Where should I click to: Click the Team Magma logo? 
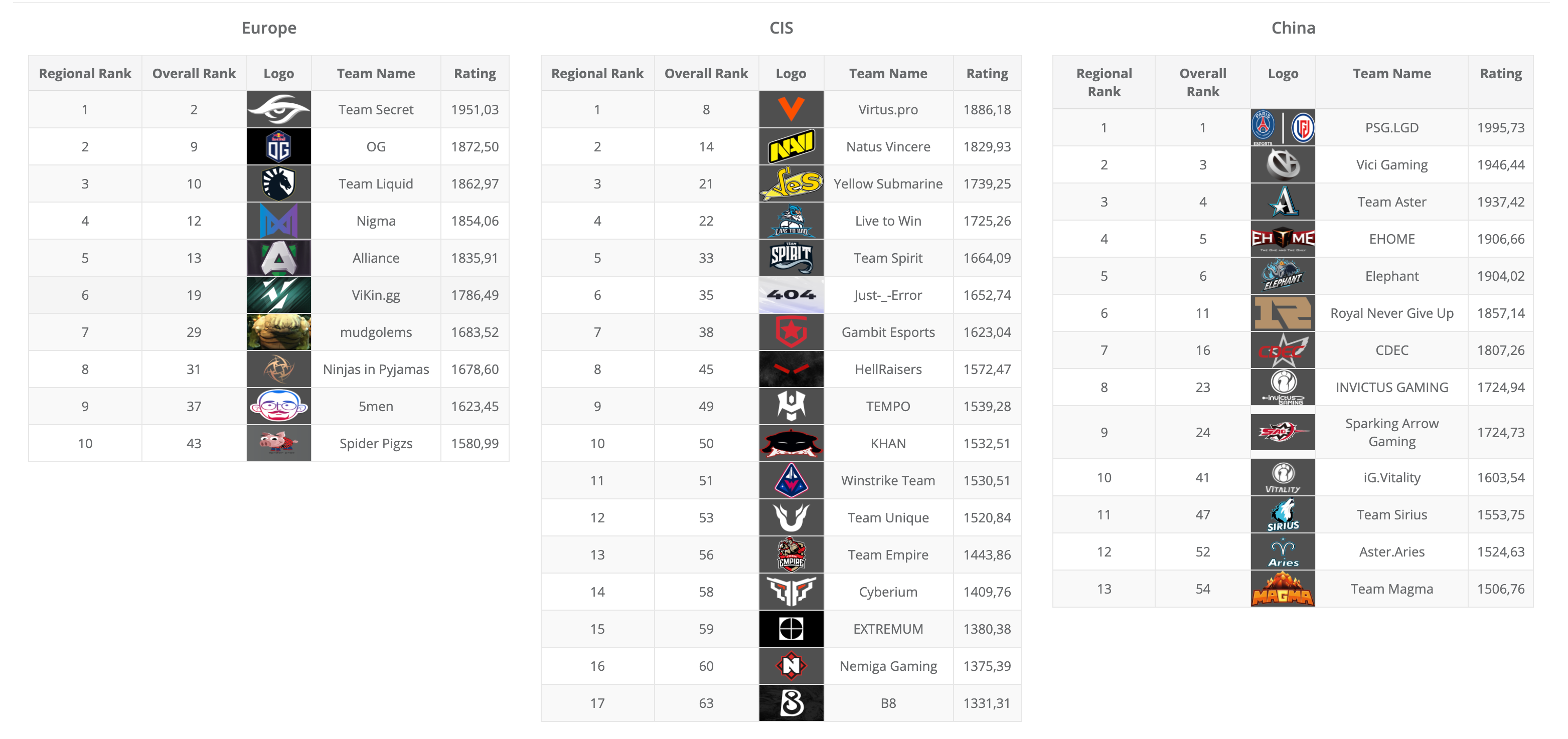[x=1283, y=589]
